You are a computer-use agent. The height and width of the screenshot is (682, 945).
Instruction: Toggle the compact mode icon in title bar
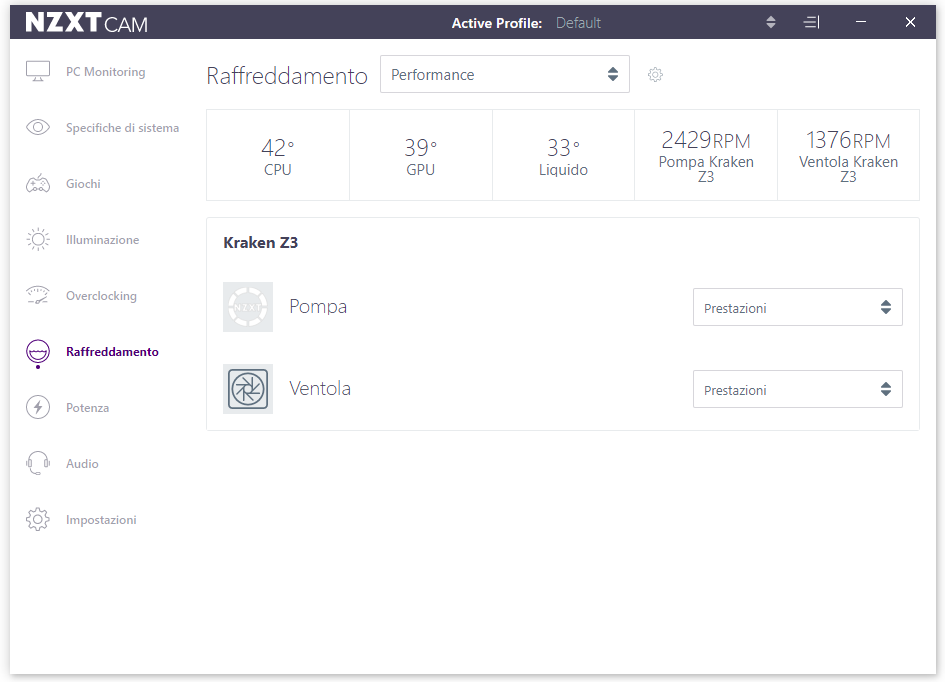[x=812, y=22]
